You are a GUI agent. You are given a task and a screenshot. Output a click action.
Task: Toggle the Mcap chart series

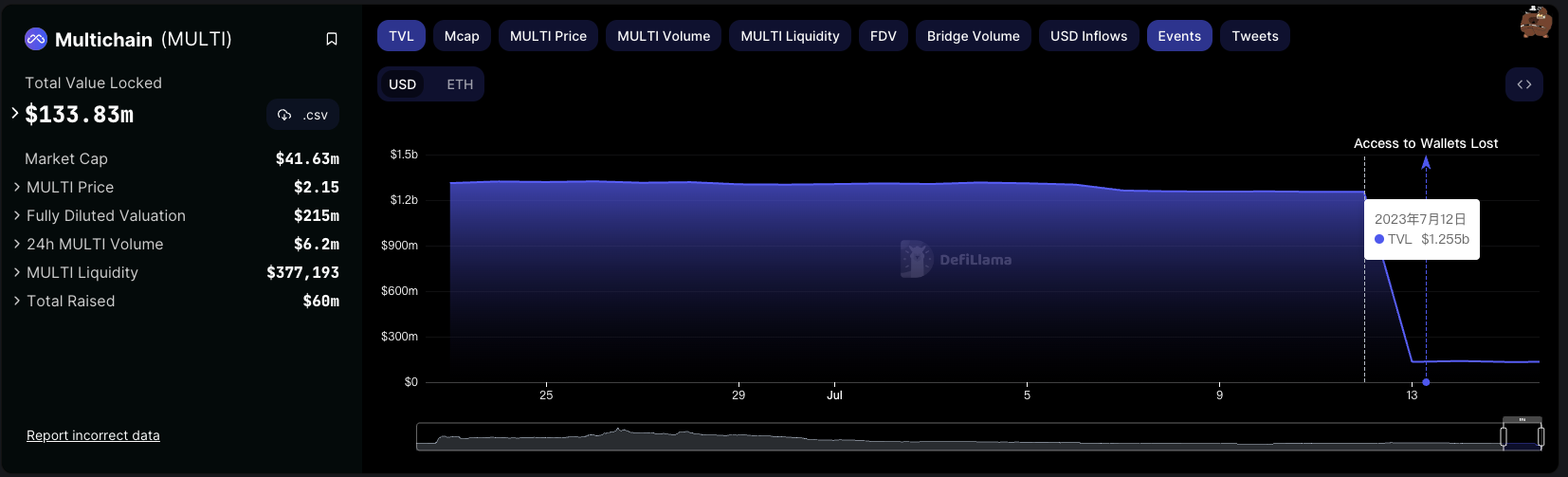(462, 36)
